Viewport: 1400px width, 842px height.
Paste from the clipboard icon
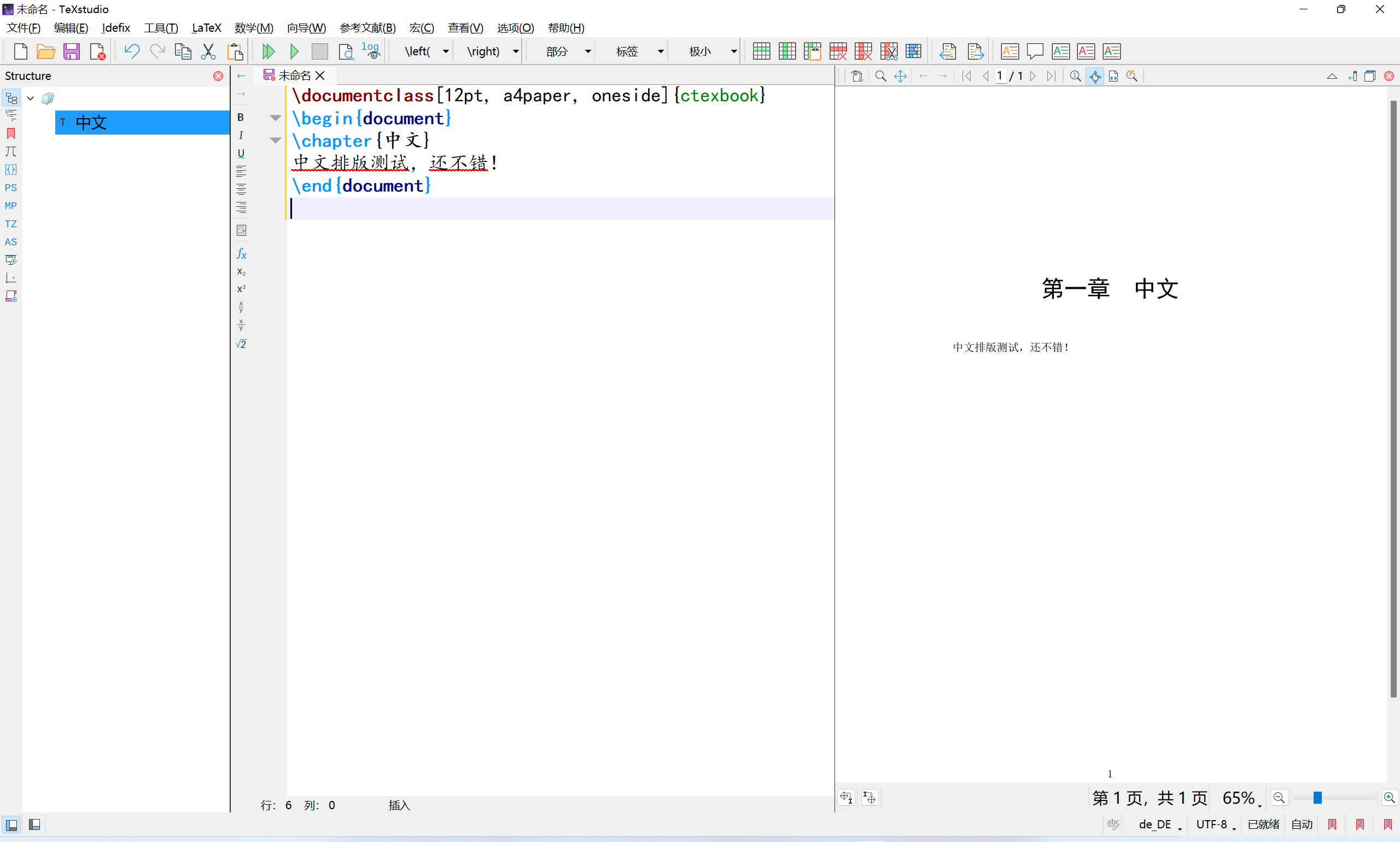[x=234, y=51]
